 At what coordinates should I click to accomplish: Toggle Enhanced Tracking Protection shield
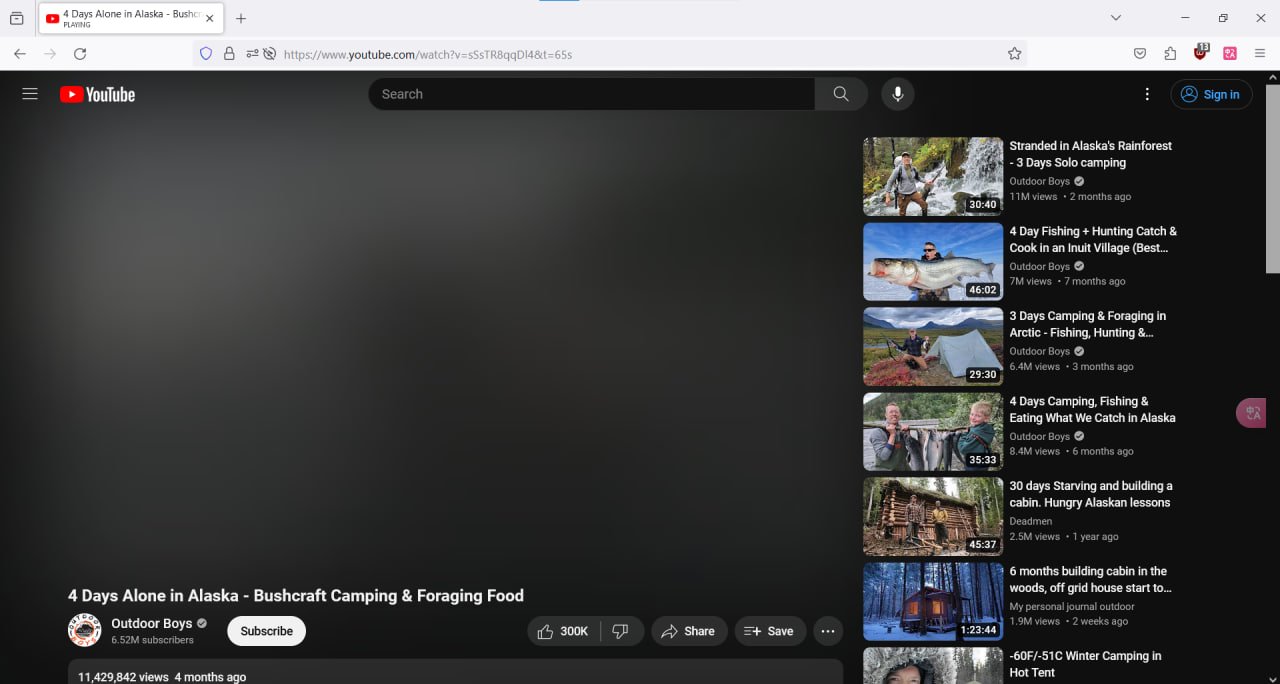205,54
